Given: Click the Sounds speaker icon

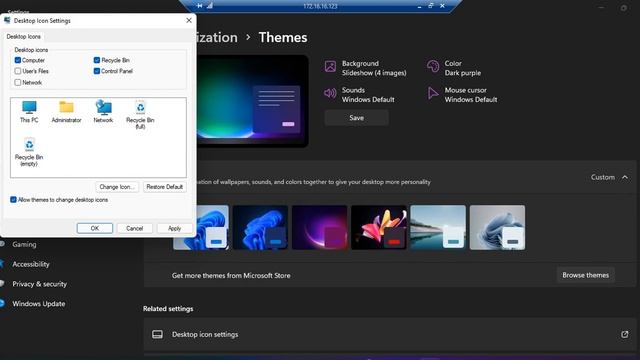Looking at the screenshot, I should (330, 93).
